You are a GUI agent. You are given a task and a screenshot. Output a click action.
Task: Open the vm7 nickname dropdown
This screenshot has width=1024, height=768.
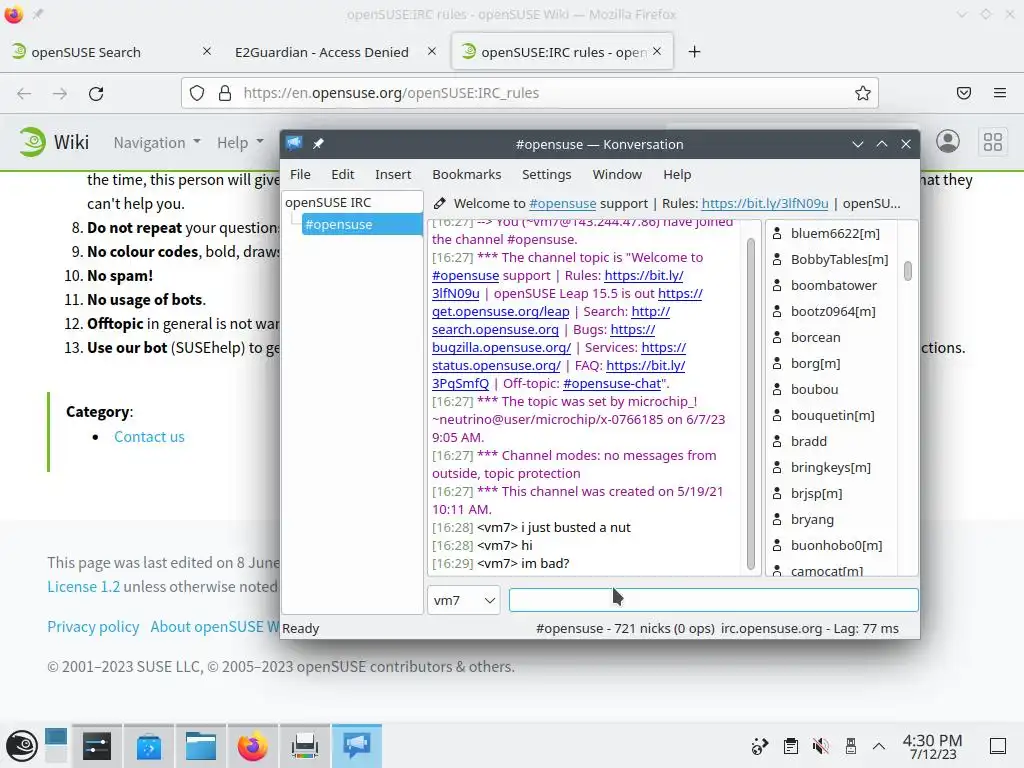pyautogui.click(x=464, y=600)
